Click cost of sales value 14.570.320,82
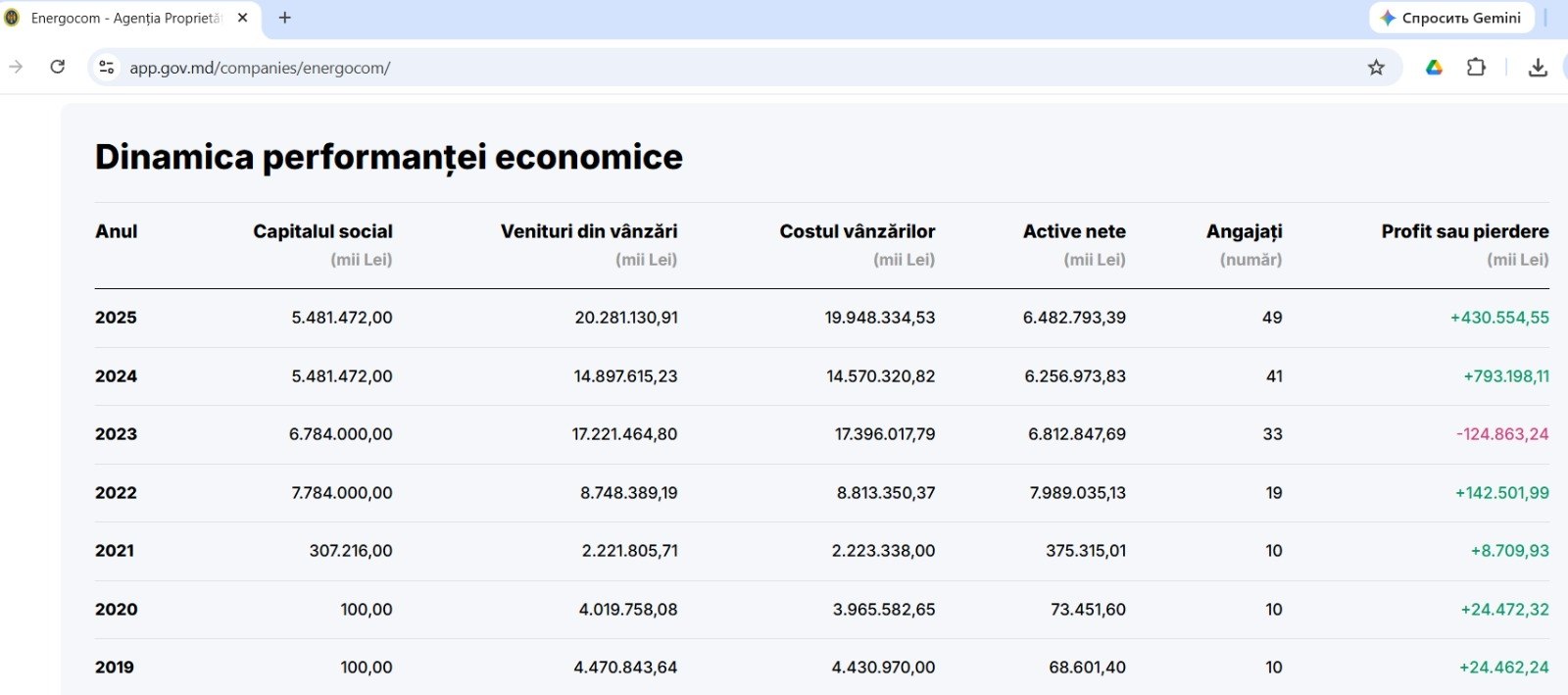The image size is (1568, 695). pyautogui.click(x=881, y=376)
